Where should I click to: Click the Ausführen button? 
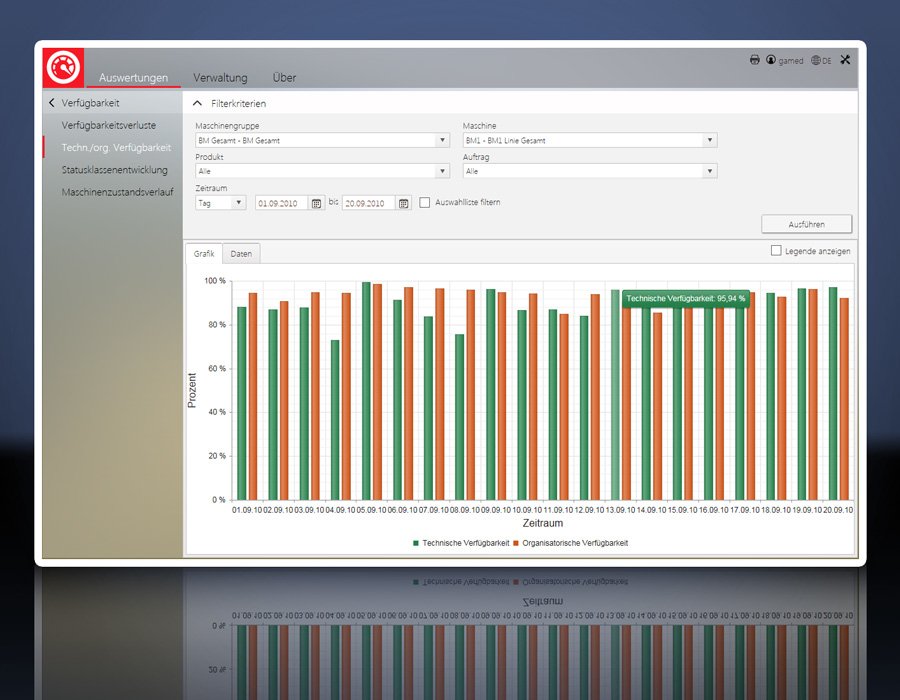click(x=806, y=224)
